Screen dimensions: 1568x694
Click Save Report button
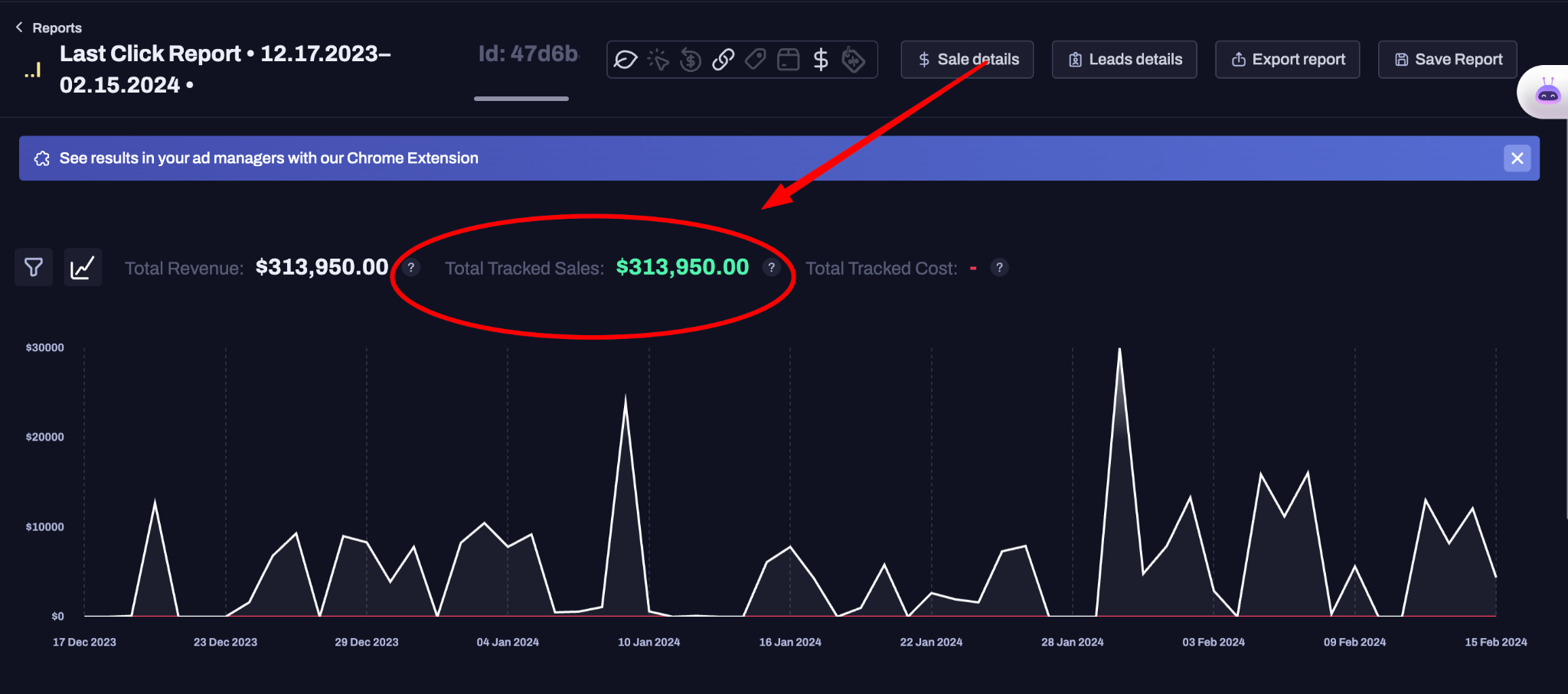(x=1448, y=60)
